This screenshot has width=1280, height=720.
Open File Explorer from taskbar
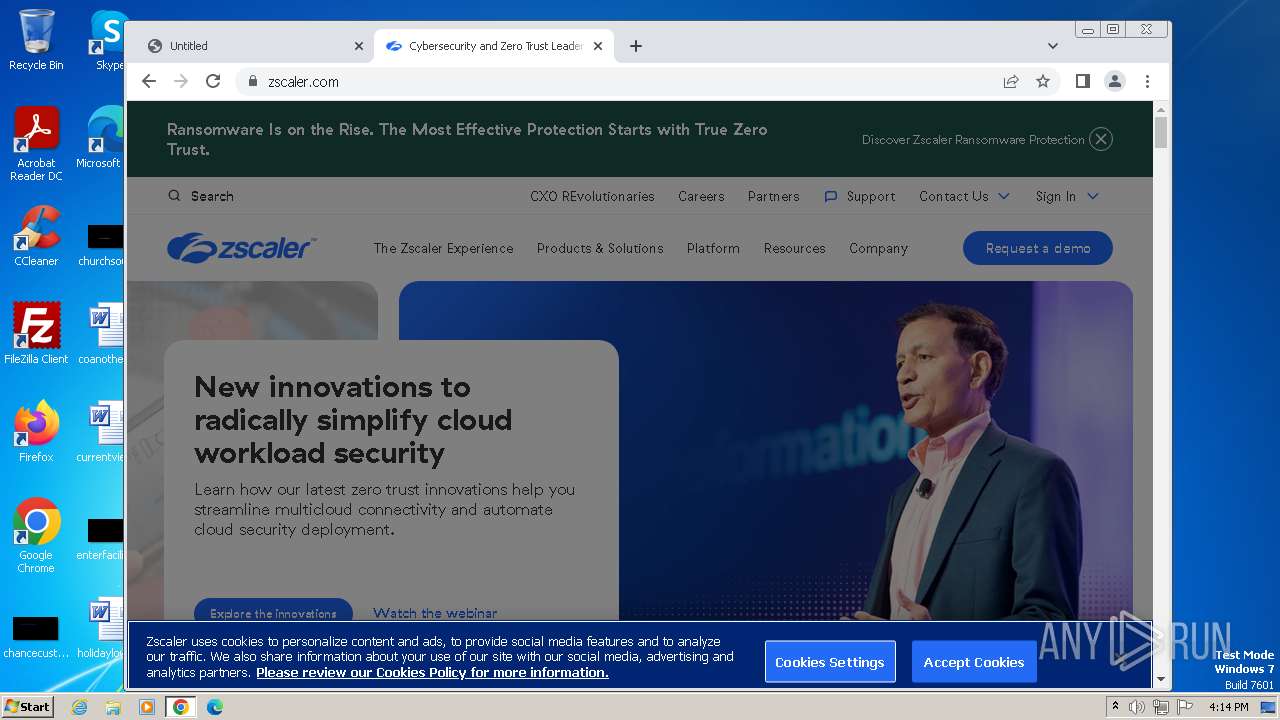(x=113, y=707)
